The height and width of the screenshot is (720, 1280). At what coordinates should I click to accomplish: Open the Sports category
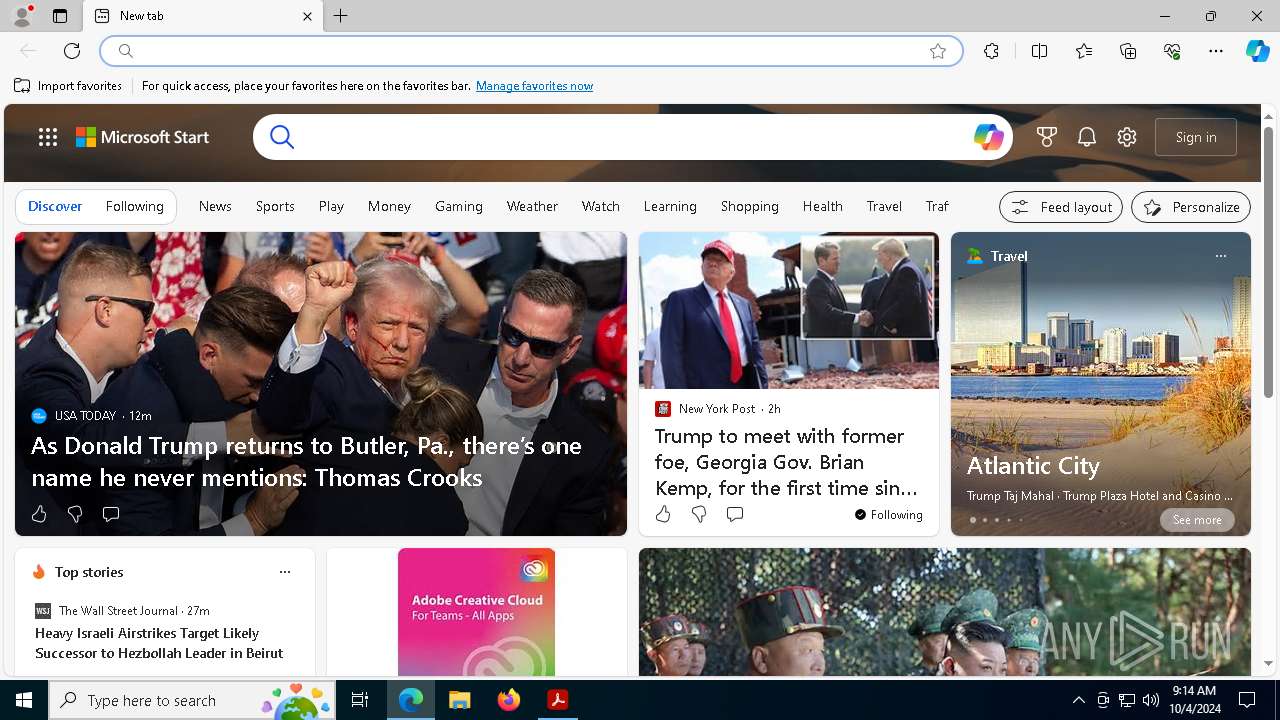point(275,206)
